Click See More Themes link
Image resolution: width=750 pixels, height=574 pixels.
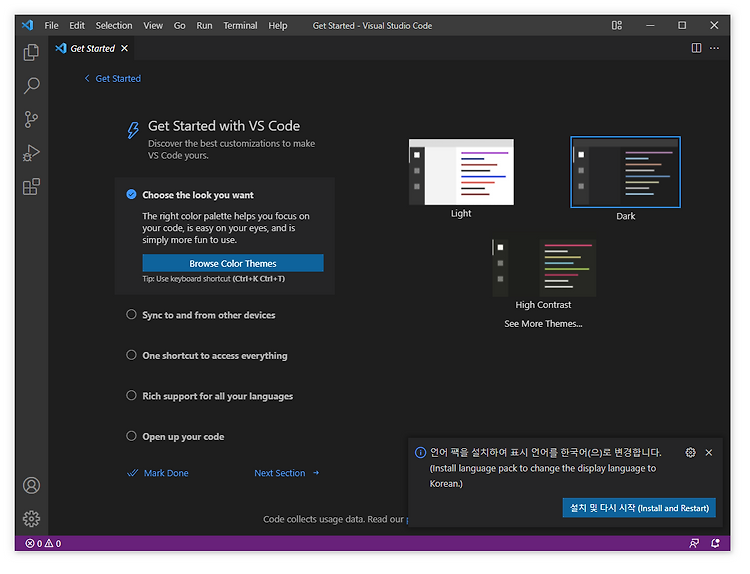click(543, 324)
